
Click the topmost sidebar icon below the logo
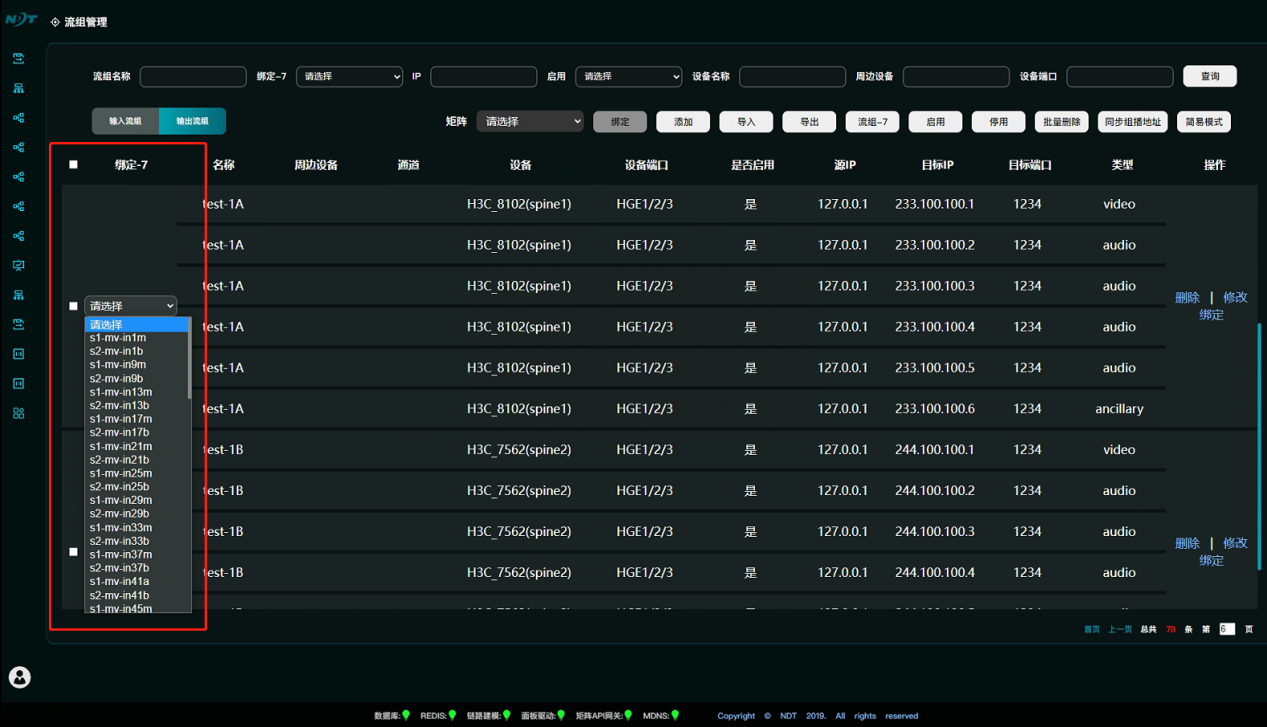coord(19,59)
